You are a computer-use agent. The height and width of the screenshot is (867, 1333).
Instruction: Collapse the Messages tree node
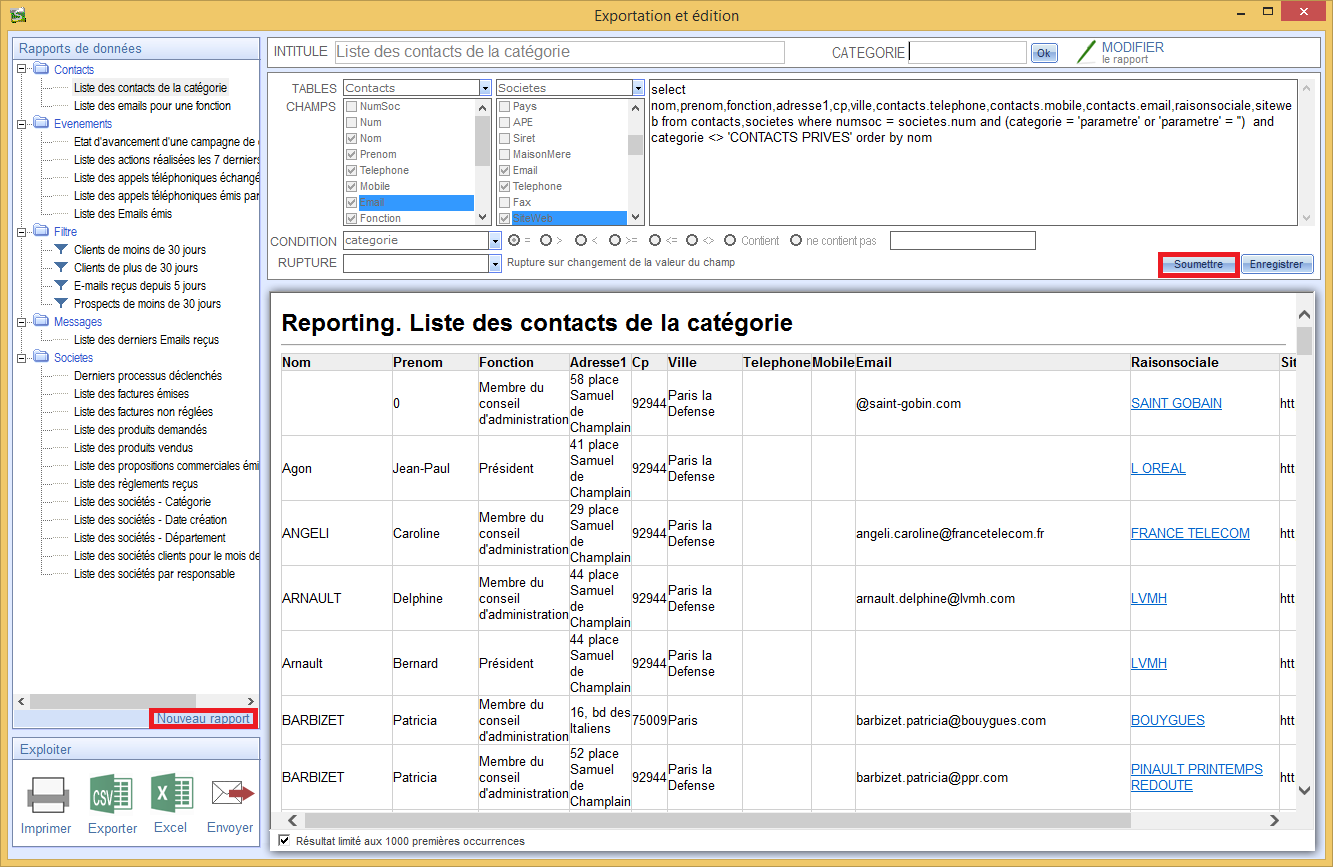tap(21, 322)
